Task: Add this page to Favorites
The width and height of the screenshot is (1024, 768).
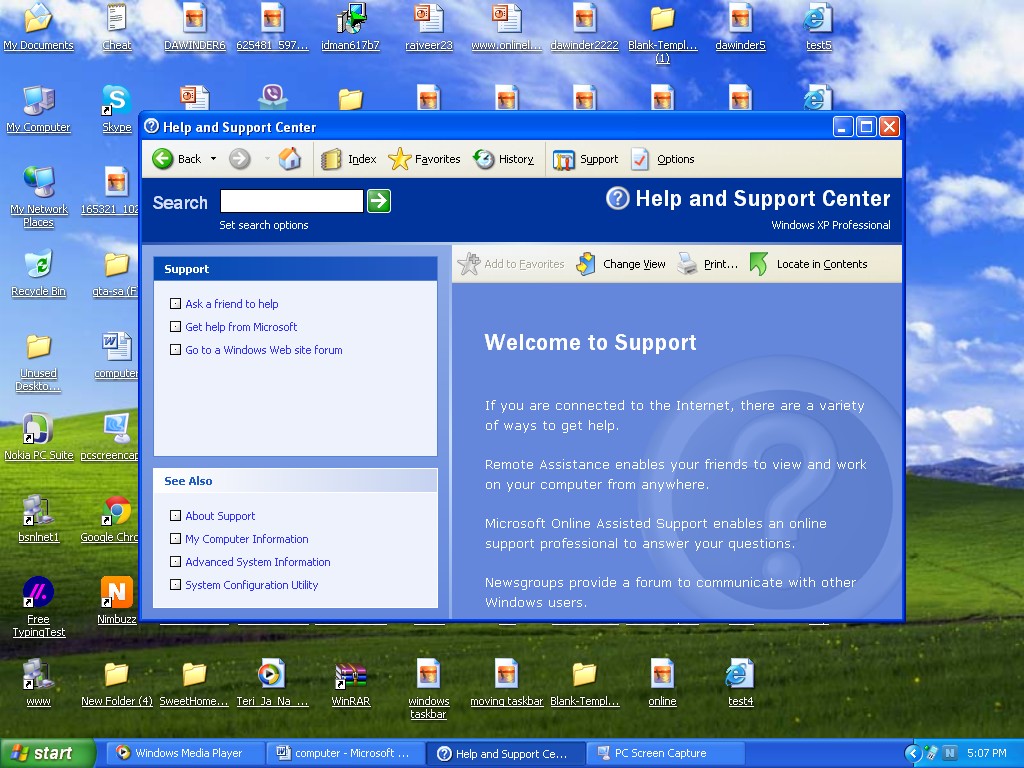Action: 510,264
